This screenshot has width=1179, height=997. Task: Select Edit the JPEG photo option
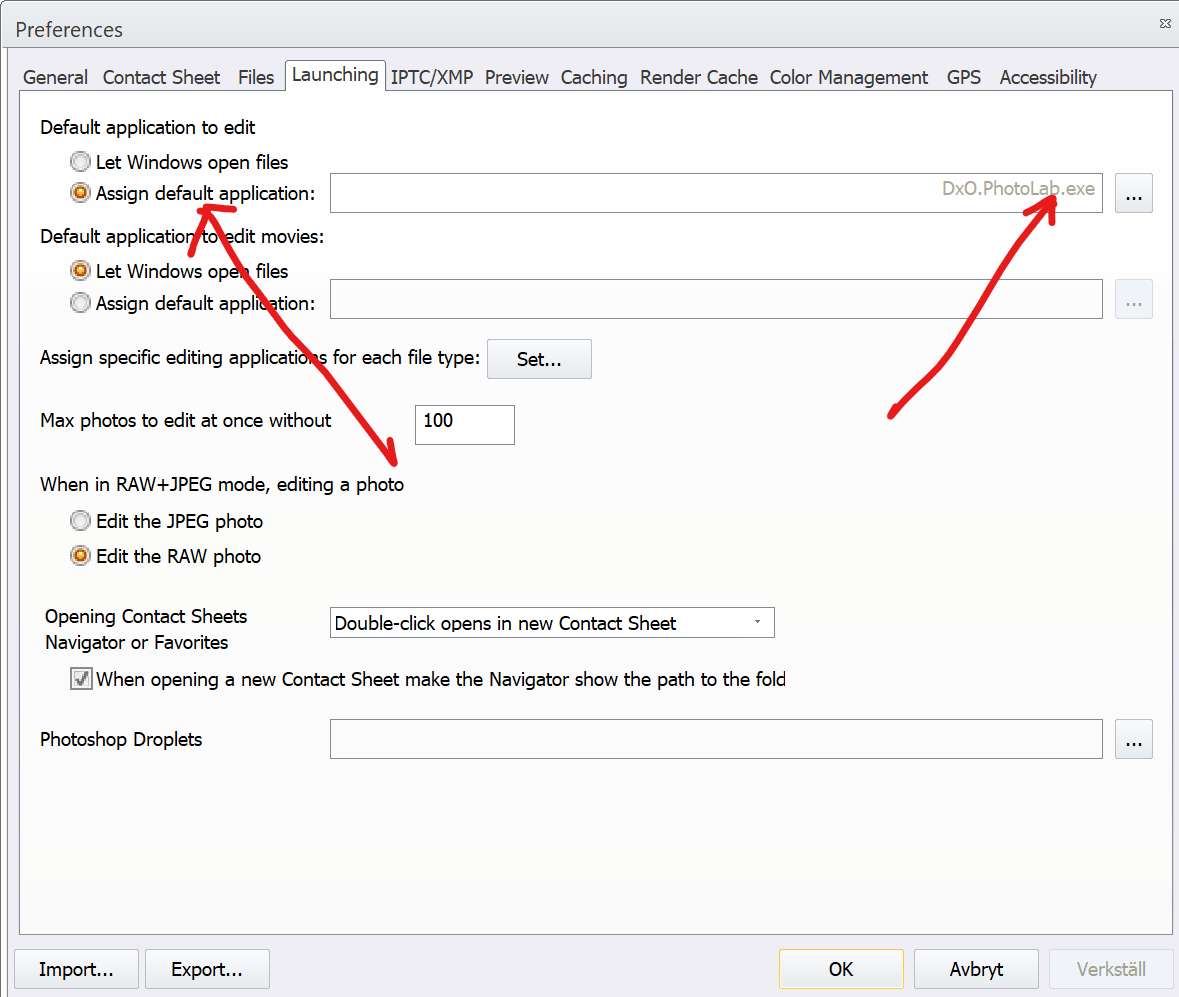click(x=80, y=521)
